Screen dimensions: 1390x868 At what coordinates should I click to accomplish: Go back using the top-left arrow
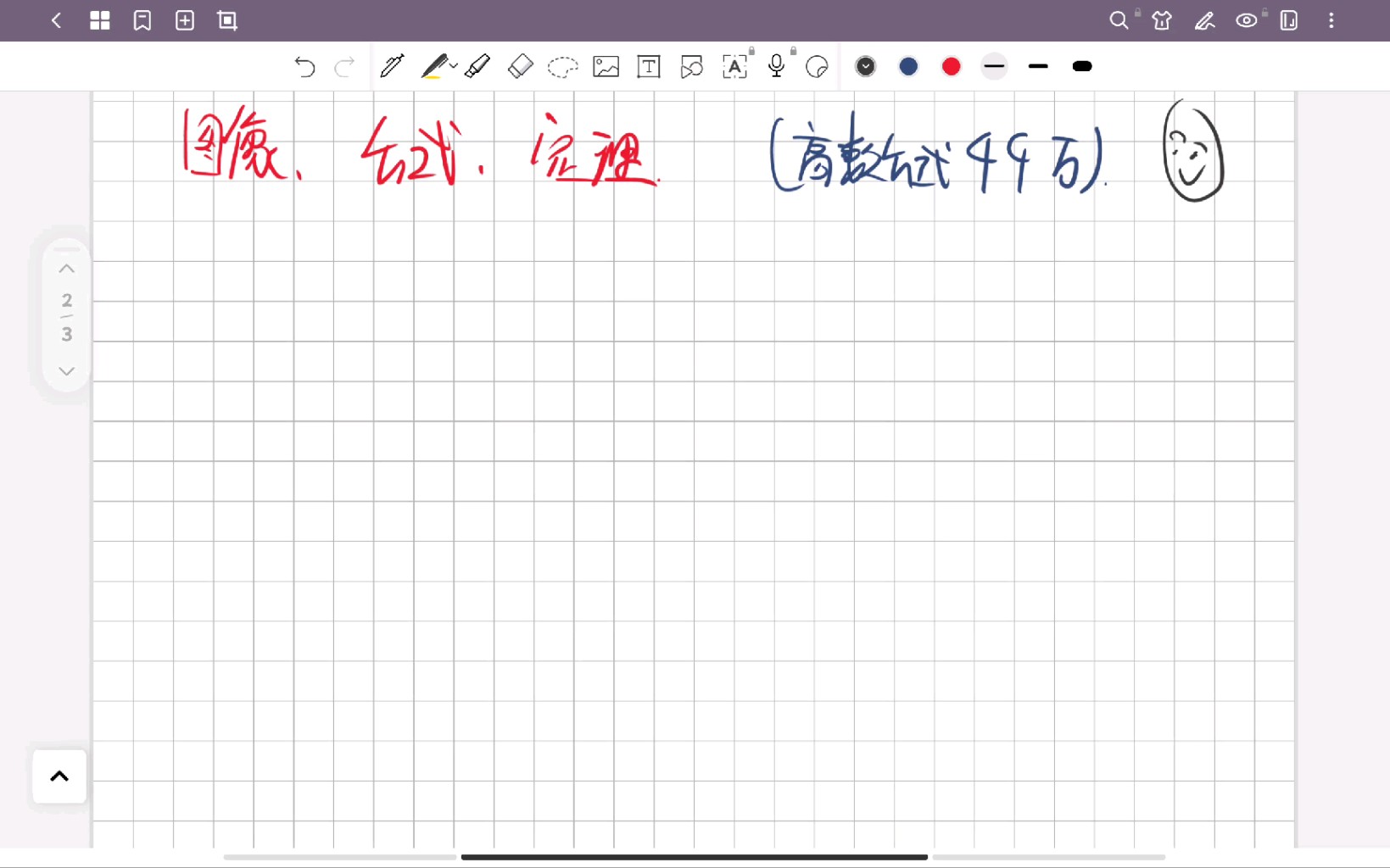(57, 20)
